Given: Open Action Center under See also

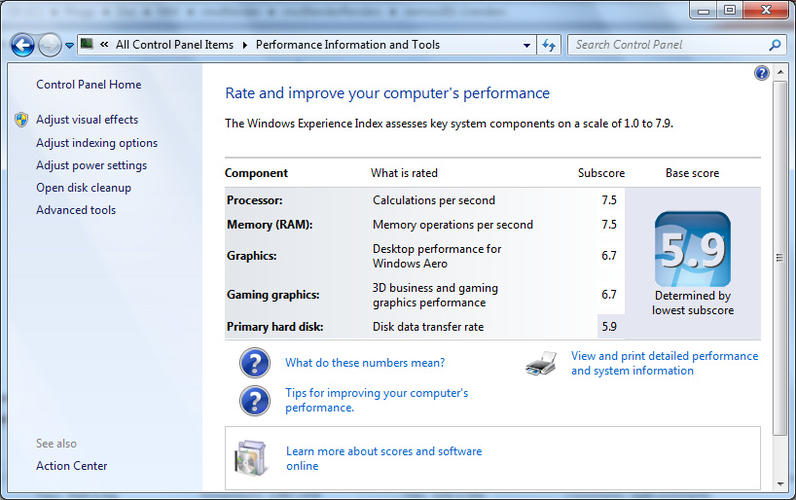Looking at the screenshot, I should (72, 466).
